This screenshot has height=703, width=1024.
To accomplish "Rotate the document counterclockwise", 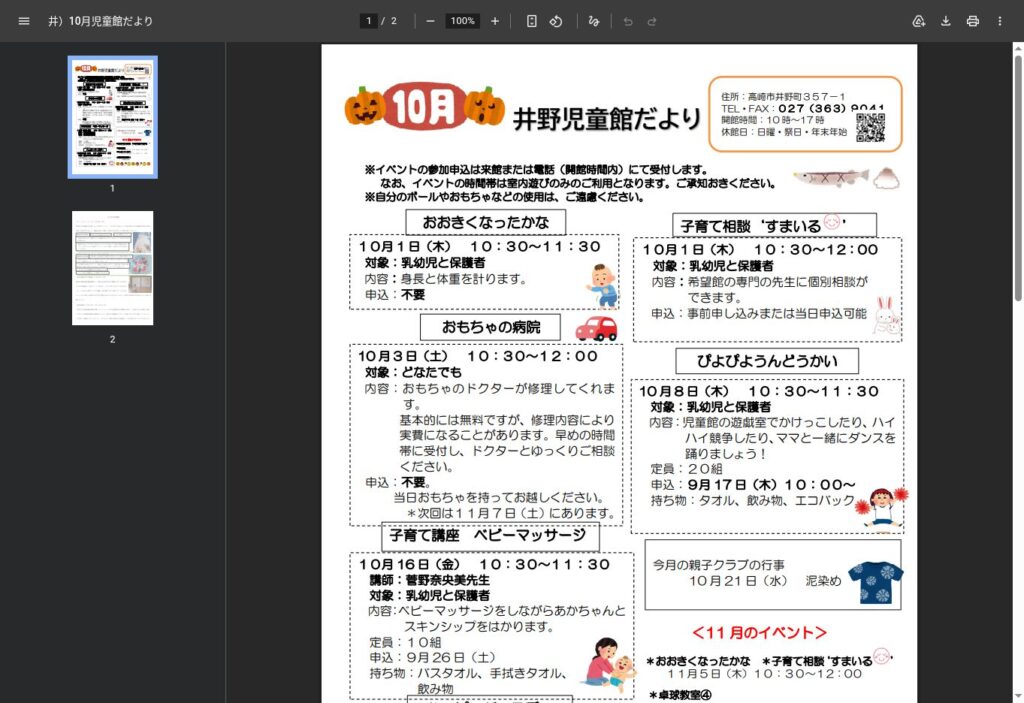I will [x=556, y=21].
